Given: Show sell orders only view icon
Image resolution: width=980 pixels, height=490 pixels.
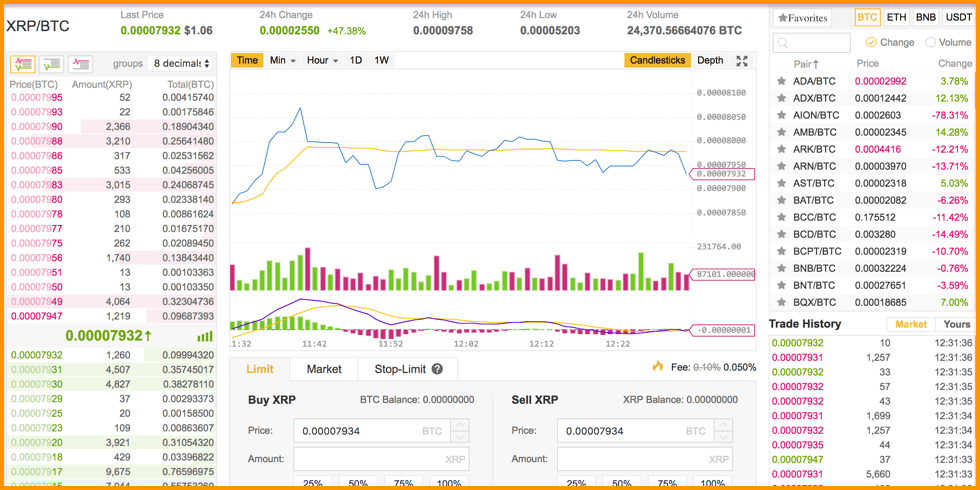Looking at the screenshot, I should click(81, 63).
